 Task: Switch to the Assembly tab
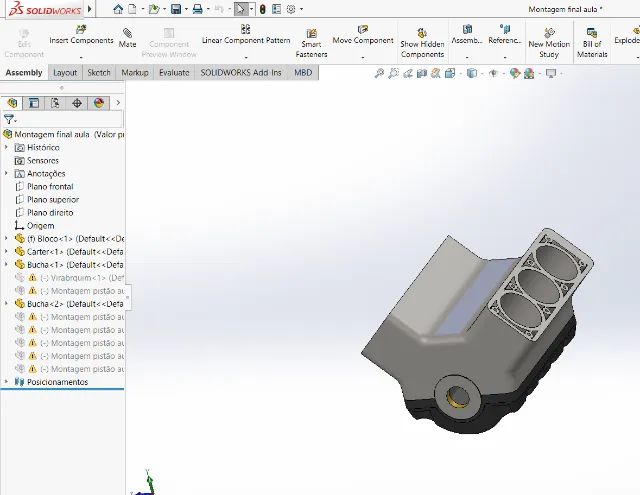point(24,73)
